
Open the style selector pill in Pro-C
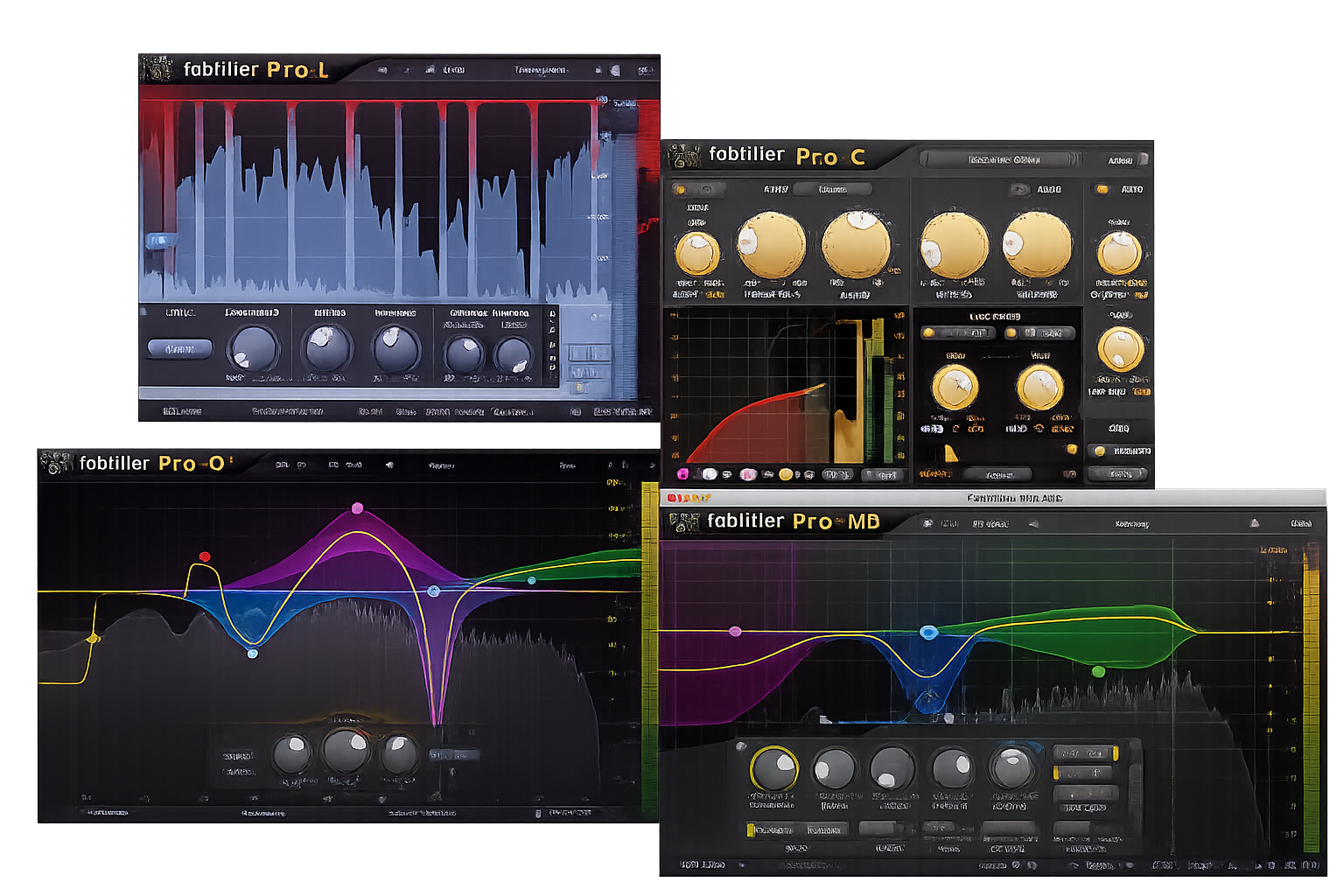832,189
